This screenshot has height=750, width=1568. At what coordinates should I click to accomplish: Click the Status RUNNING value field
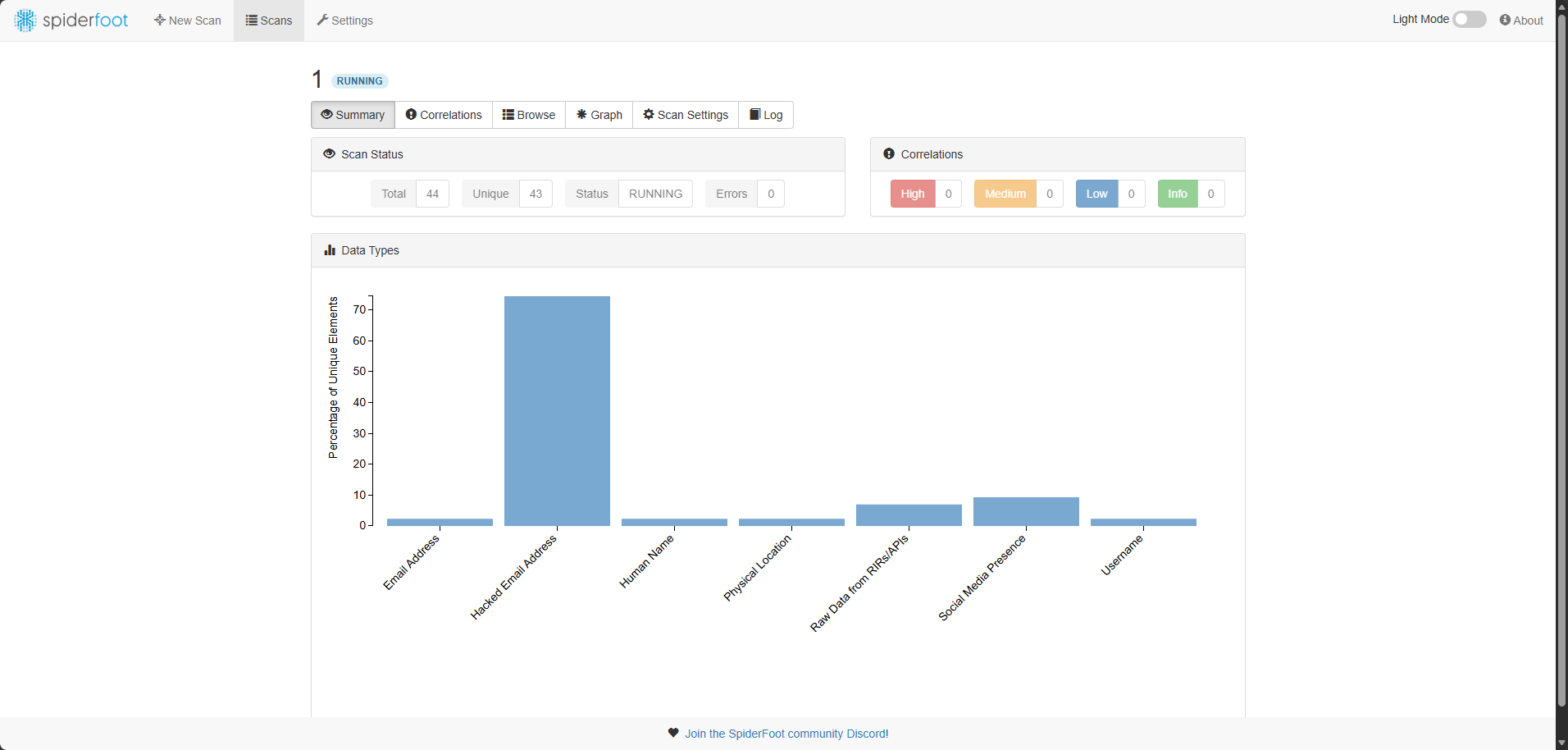(x=655, y=194)
